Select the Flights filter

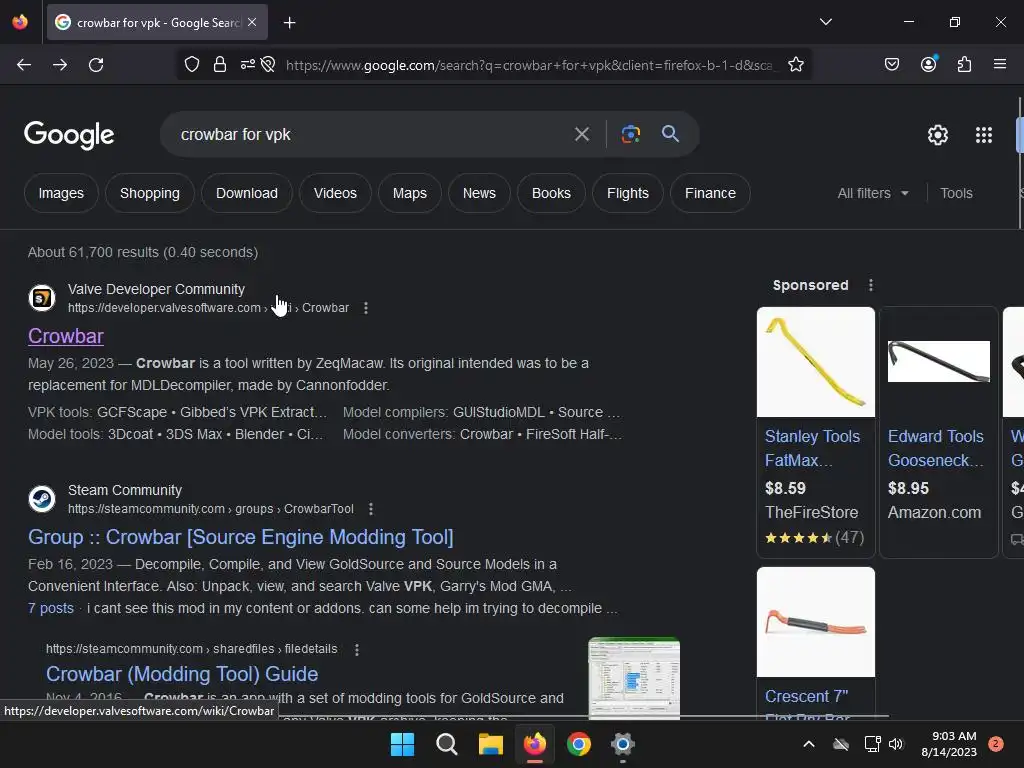[x=628, y=193]
